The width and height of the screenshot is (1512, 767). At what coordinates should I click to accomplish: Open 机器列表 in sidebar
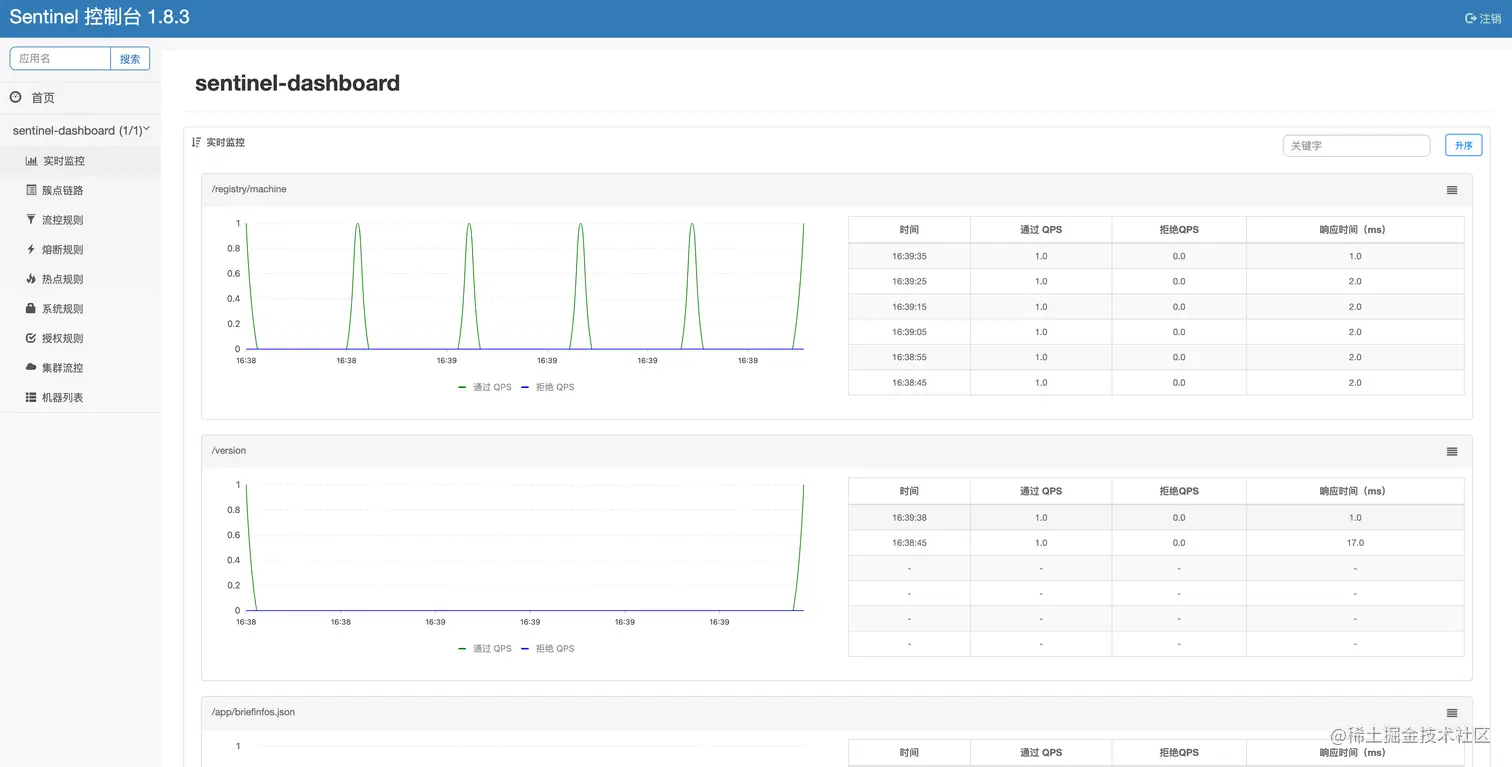pos(80,397)
